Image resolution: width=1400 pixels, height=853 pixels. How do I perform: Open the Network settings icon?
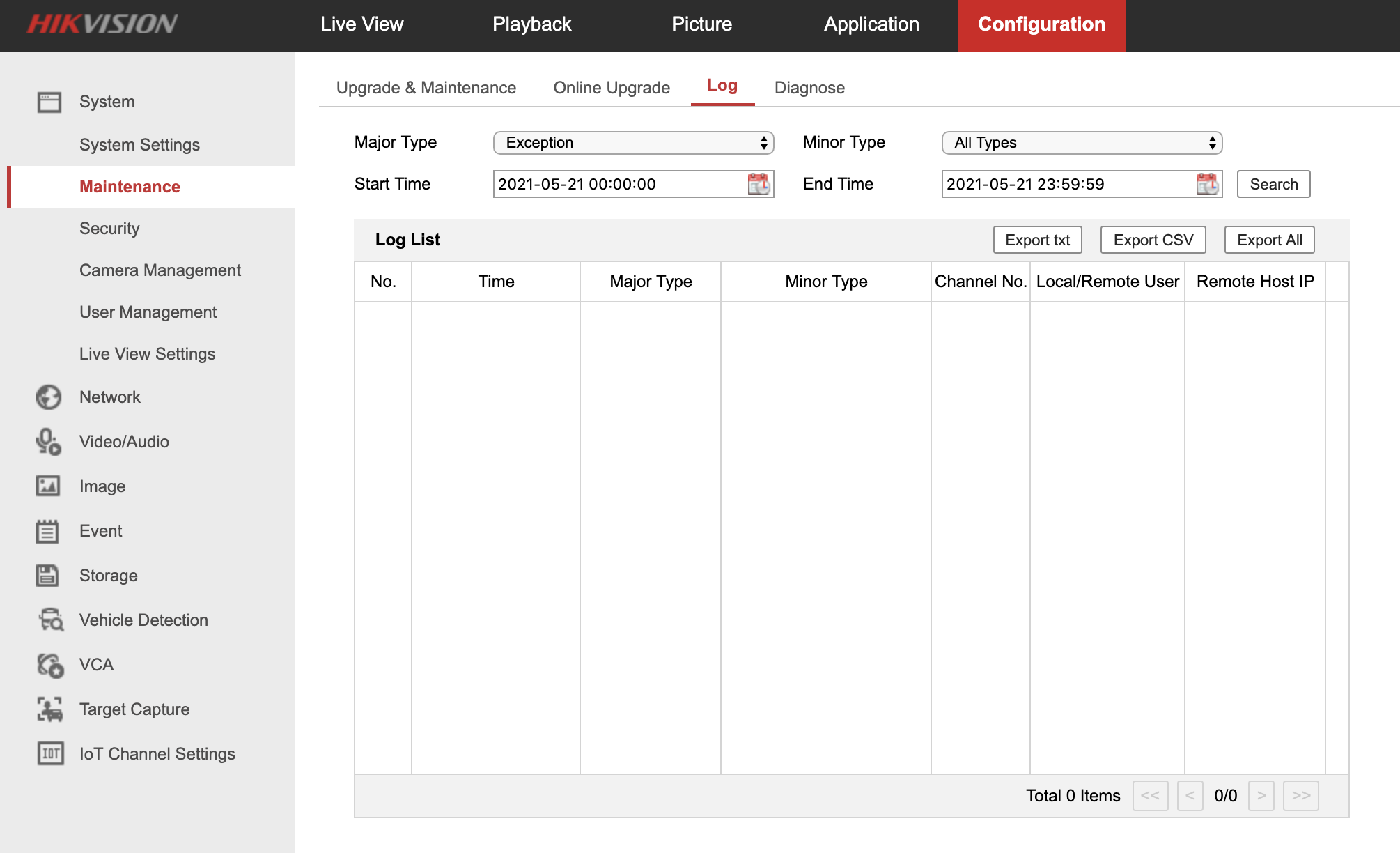[49, 397]
